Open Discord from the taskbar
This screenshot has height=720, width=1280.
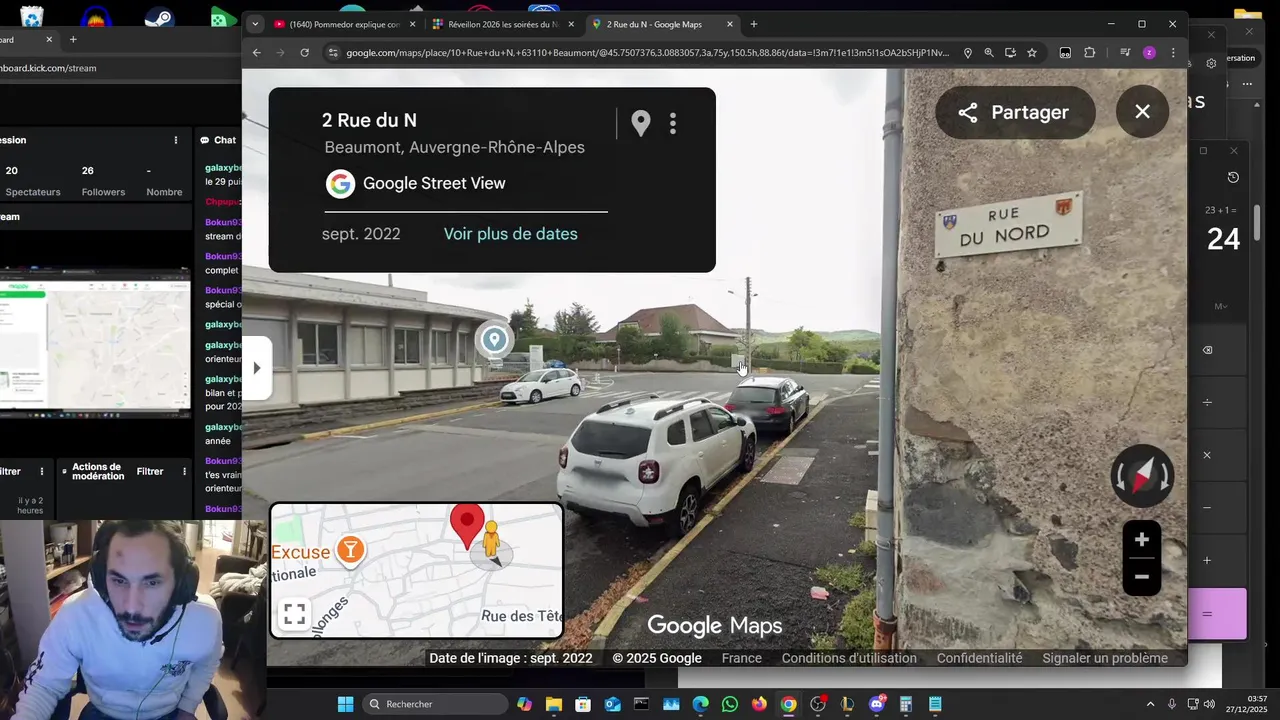(877, 704)
